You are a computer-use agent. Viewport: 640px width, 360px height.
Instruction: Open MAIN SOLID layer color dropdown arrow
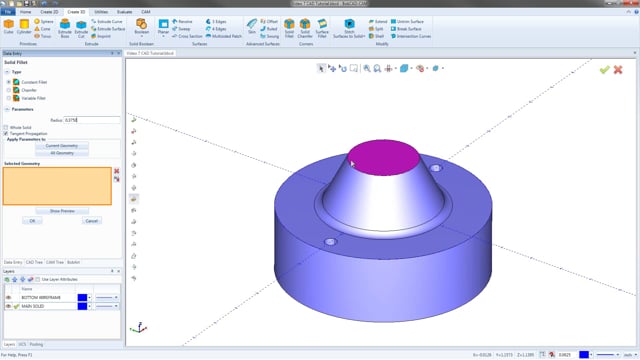pos(89,306)
